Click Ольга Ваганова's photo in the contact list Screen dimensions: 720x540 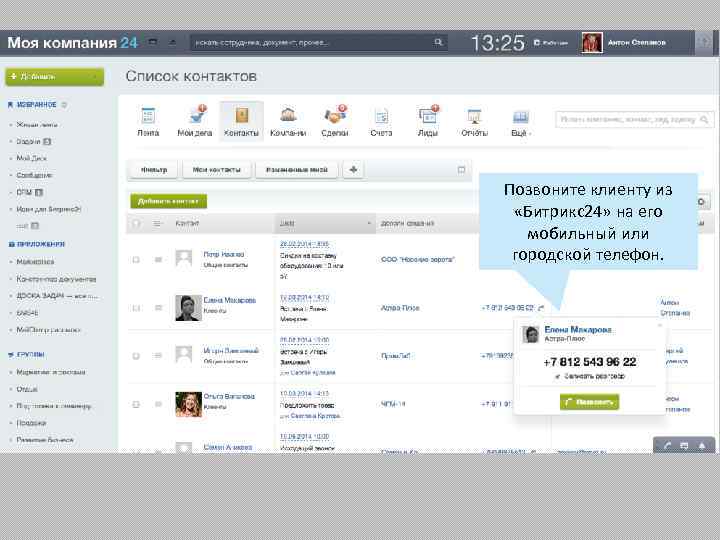(x=188, y=404)
